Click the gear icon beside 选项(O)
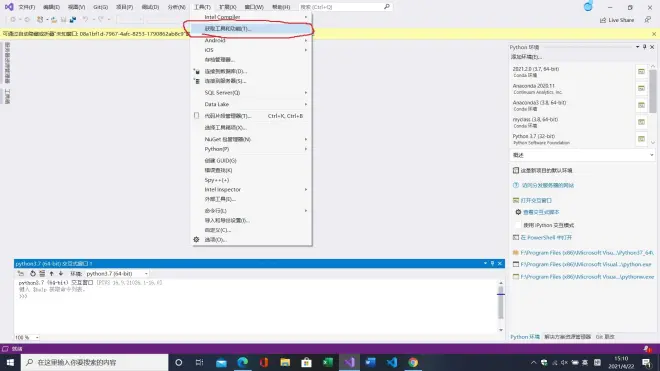Viewport: 660px width, 371px height. pos(196,239)
